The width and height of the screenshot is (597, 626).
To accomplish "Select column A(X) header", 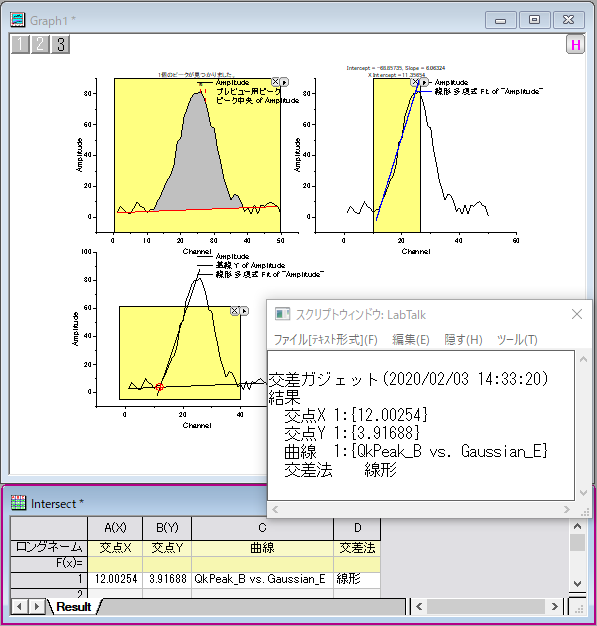I will pos(115,528).
